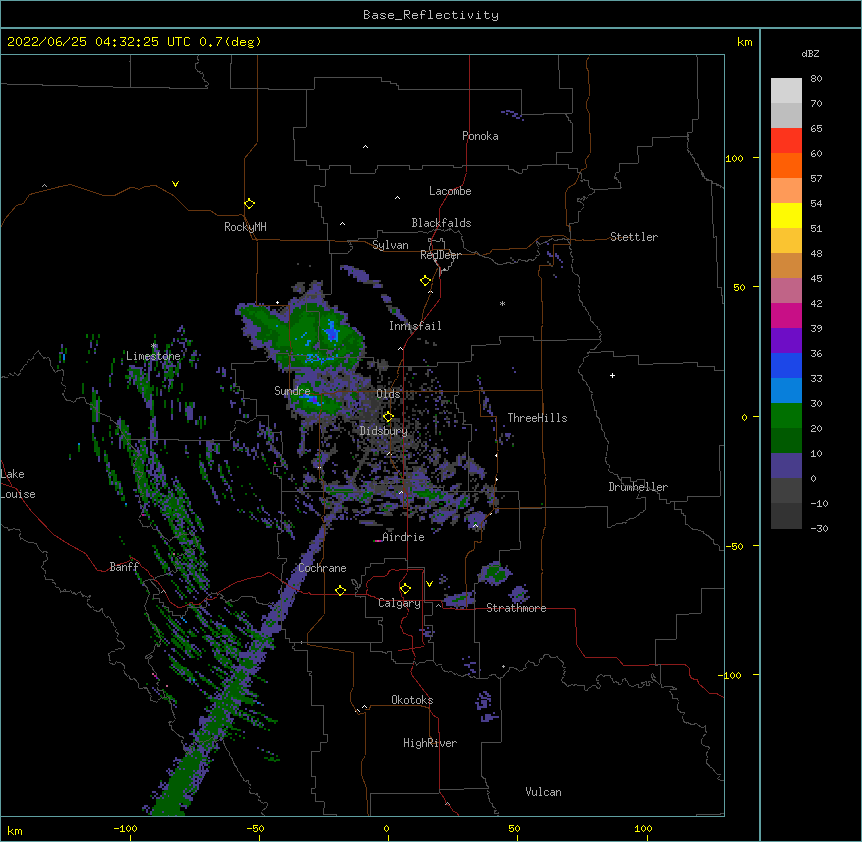Viewport: 862px width, 842px height.
Task: Select the purple 36-39 dBZ legend swatch
Action: click(786, 341)
